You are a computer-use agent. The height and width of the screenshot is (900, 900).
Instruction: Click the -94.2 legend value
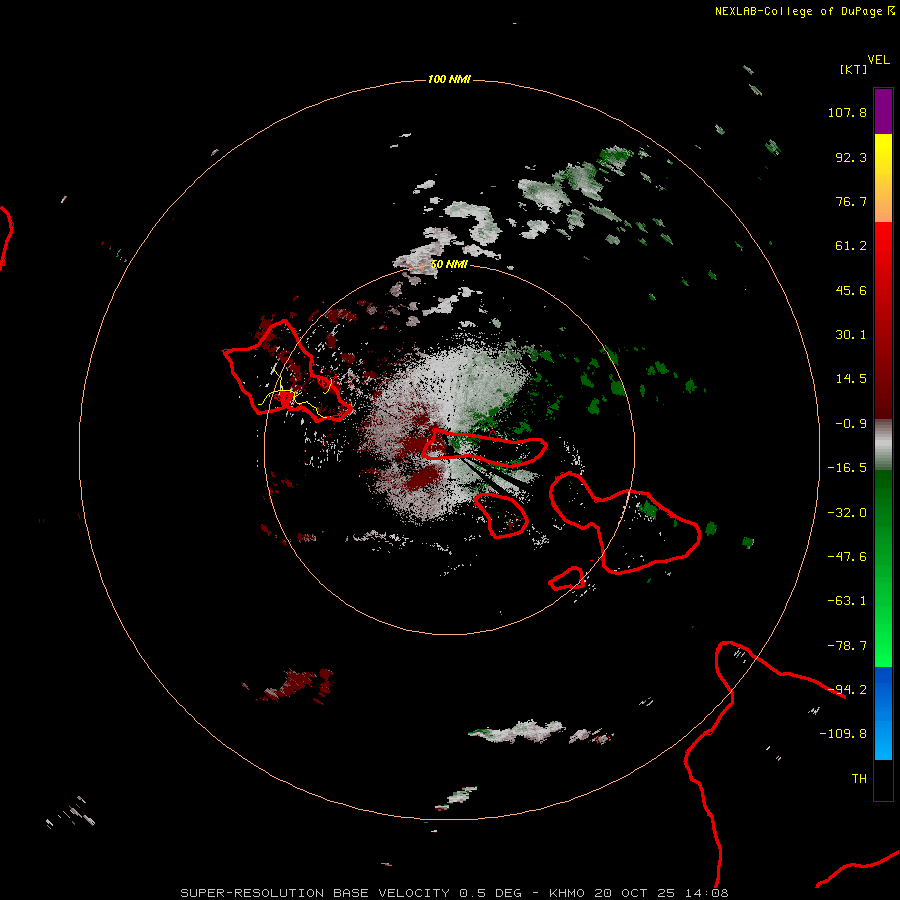(847, 690)
